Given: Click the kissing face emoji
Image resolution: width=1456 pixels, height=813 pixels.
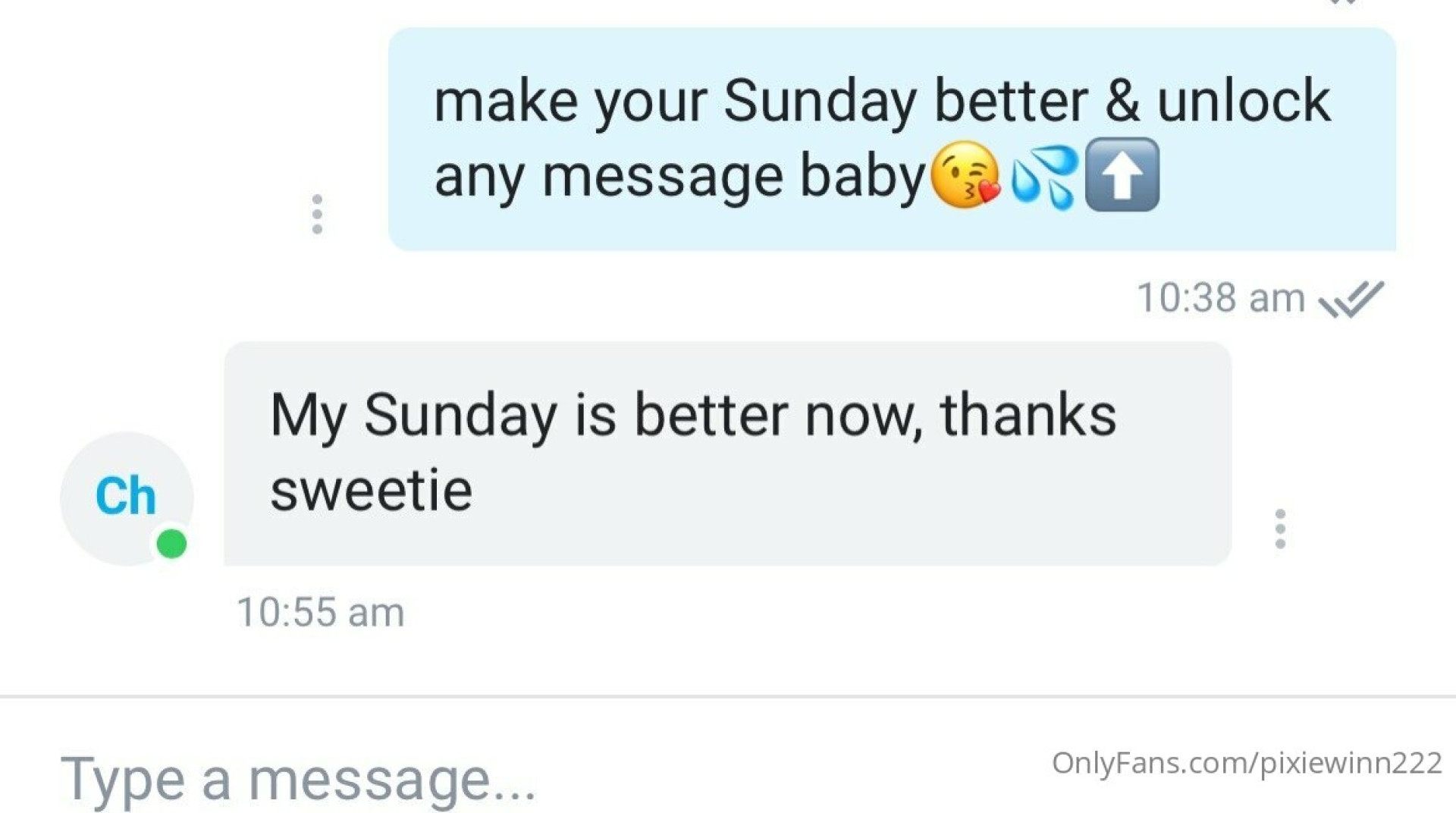Looking at the screenshot, I should 965,175.
